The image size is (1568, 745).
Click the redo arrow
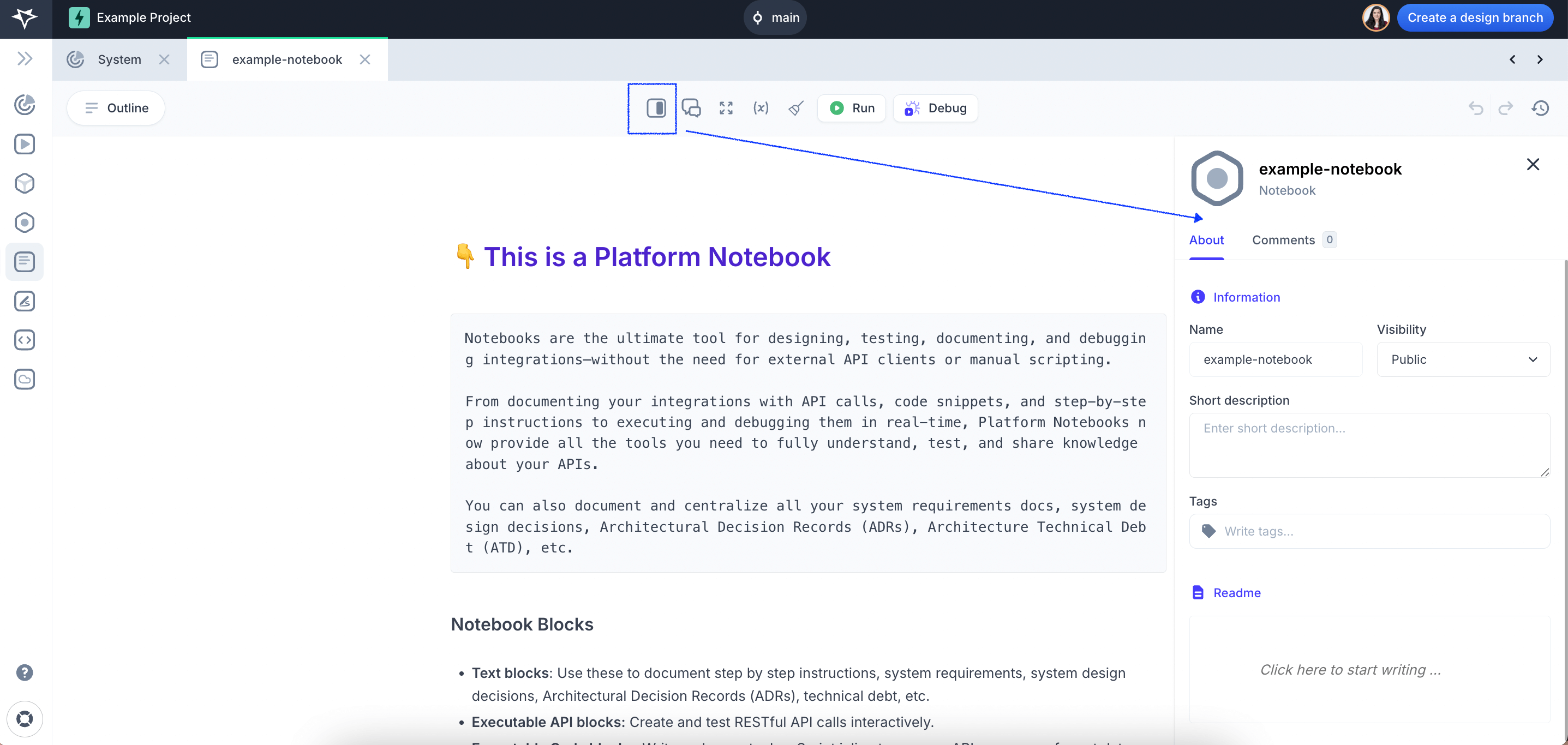pyautogui.click(x=1506, y=109)
